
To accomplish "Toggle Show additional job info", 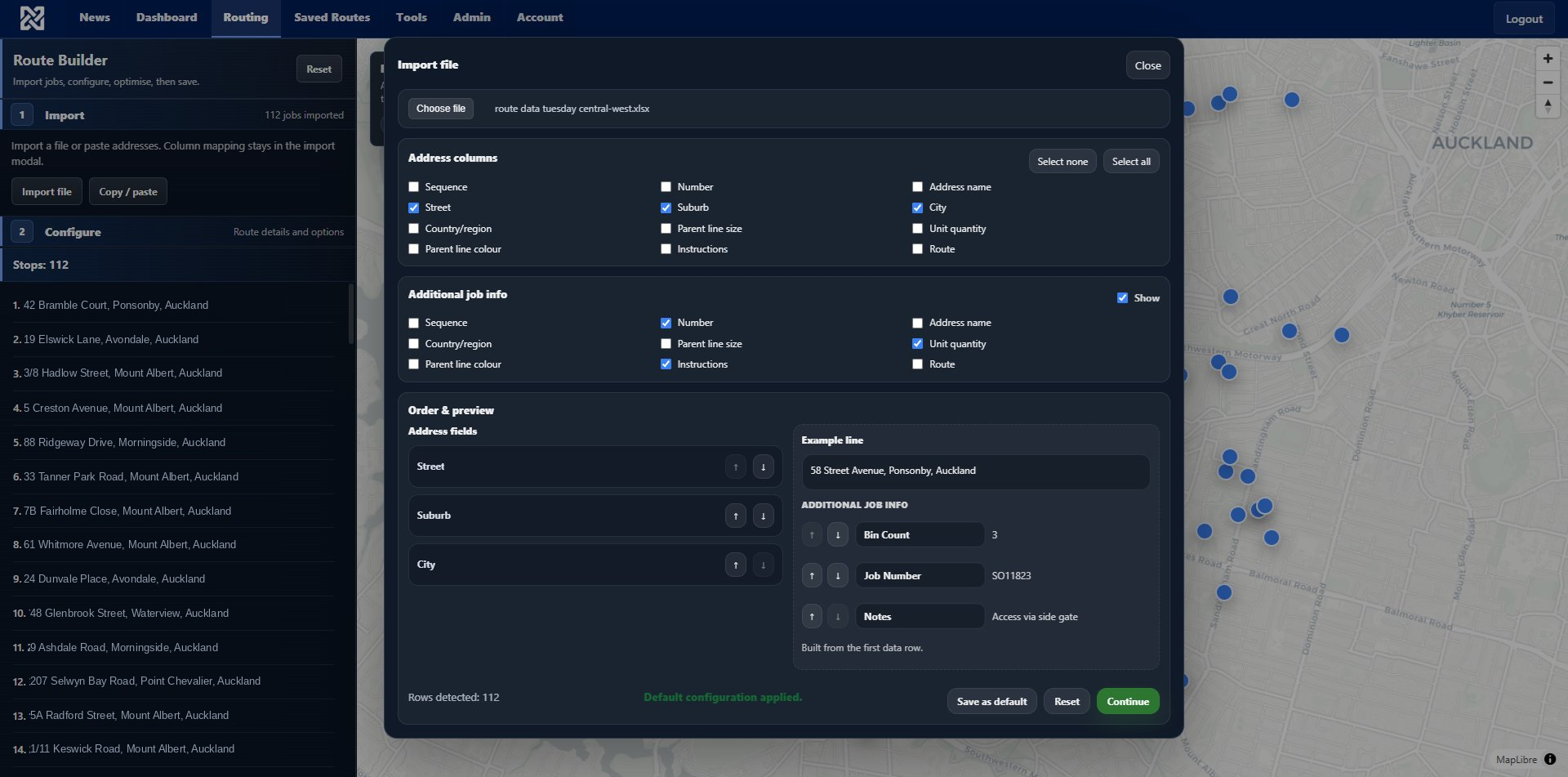I will click(x=1123, y=298).
